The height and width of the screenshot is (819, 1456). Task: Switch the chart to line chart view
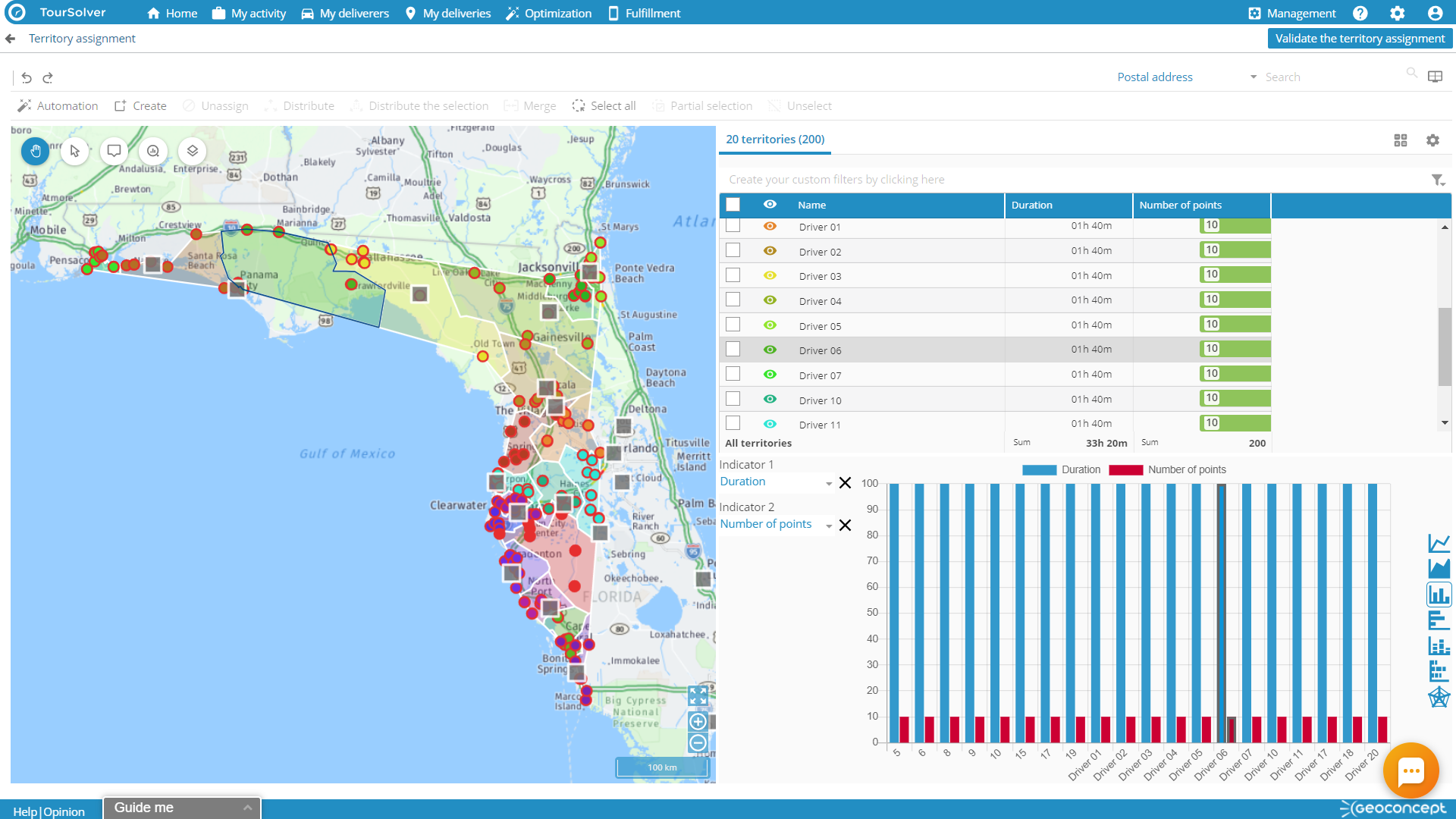(1439, 542)
